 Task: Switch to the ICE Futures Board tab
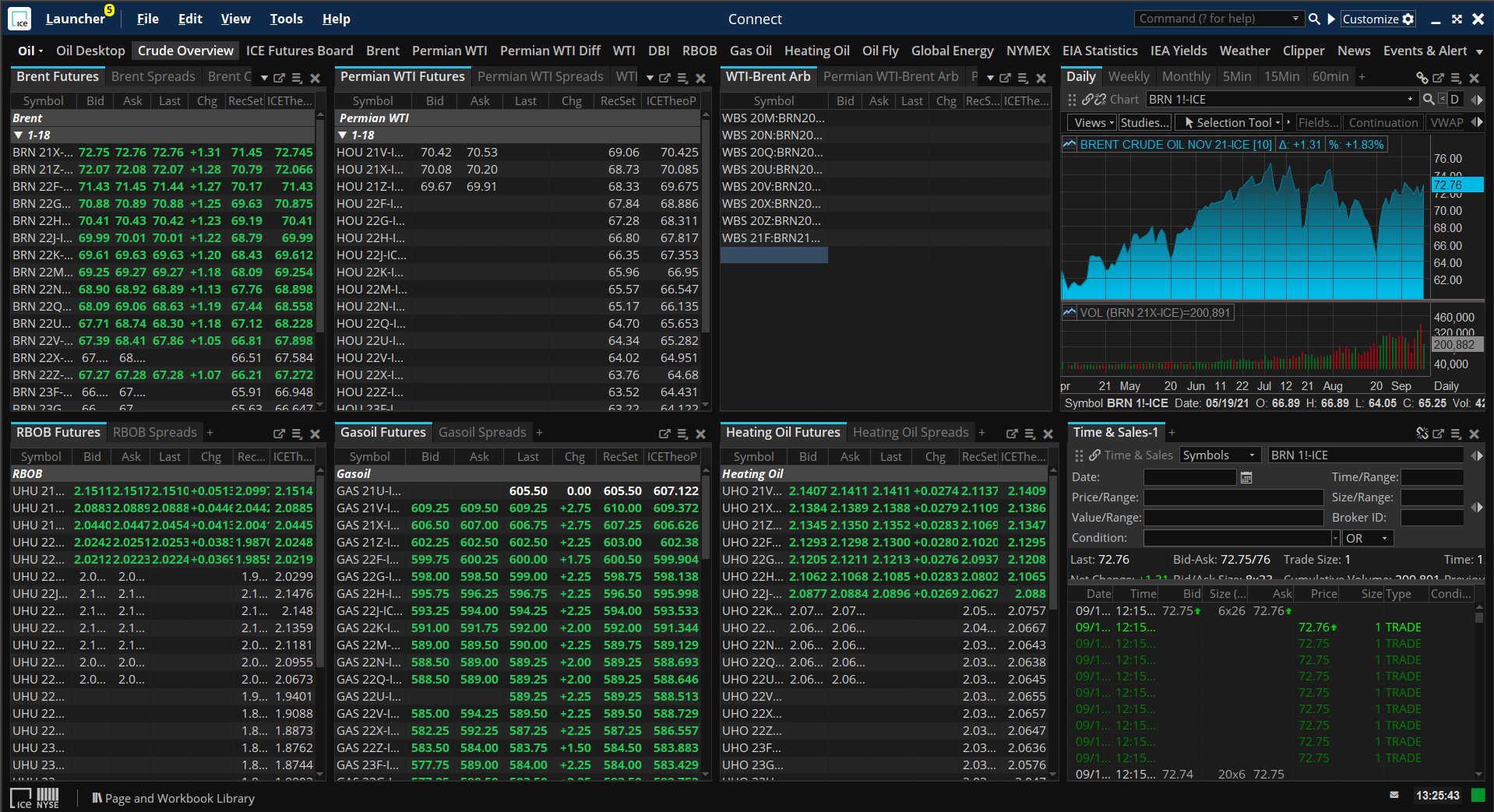click(x=300, y=51)
